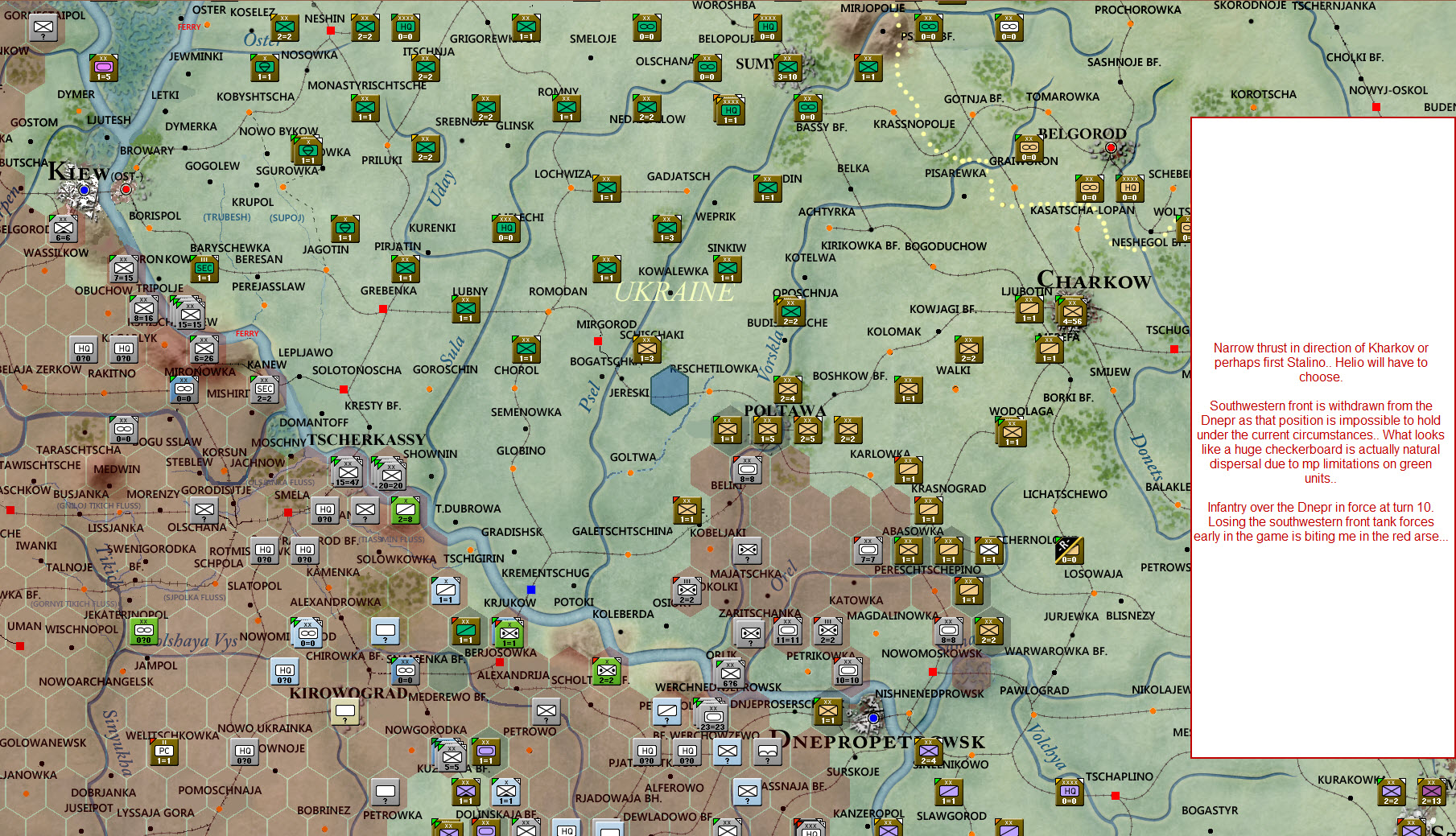Select the Soviet 1=1 unit at Lubny
Screen dimensions: 1456x836
pos(466,309)
